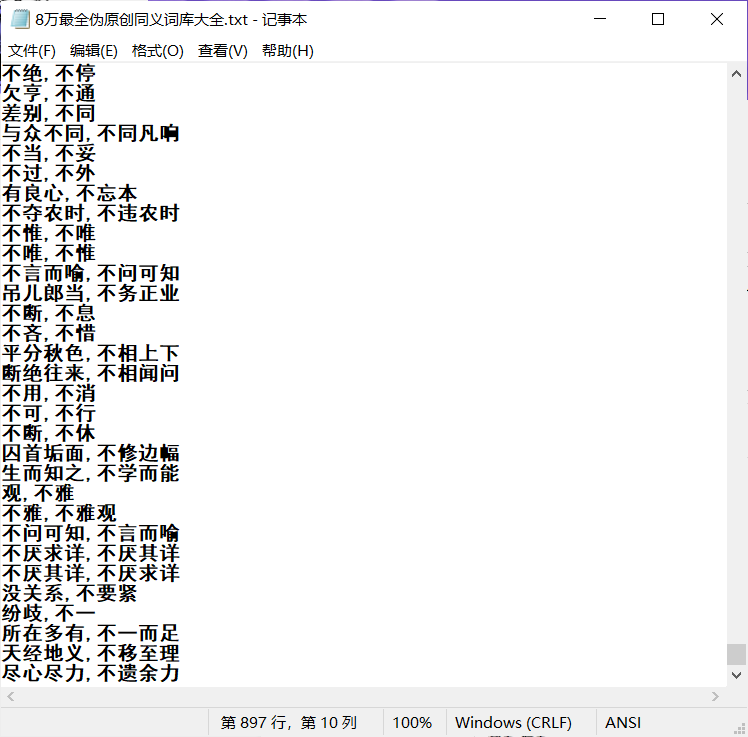
Task: Click the vertical scrollbar down arrow
Action: click(736, 676)
